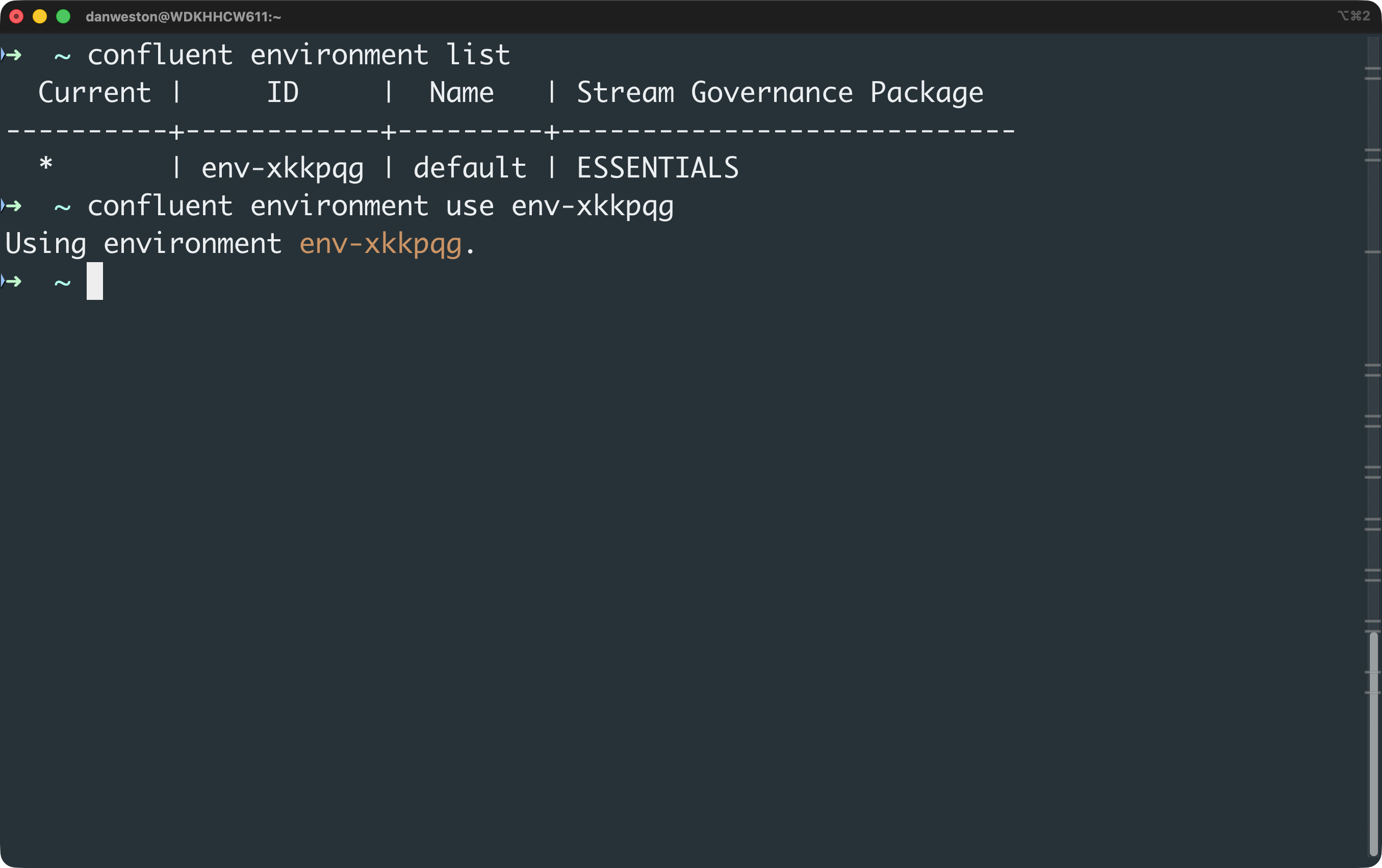Click the Name column header

click(x=462, y=92)
